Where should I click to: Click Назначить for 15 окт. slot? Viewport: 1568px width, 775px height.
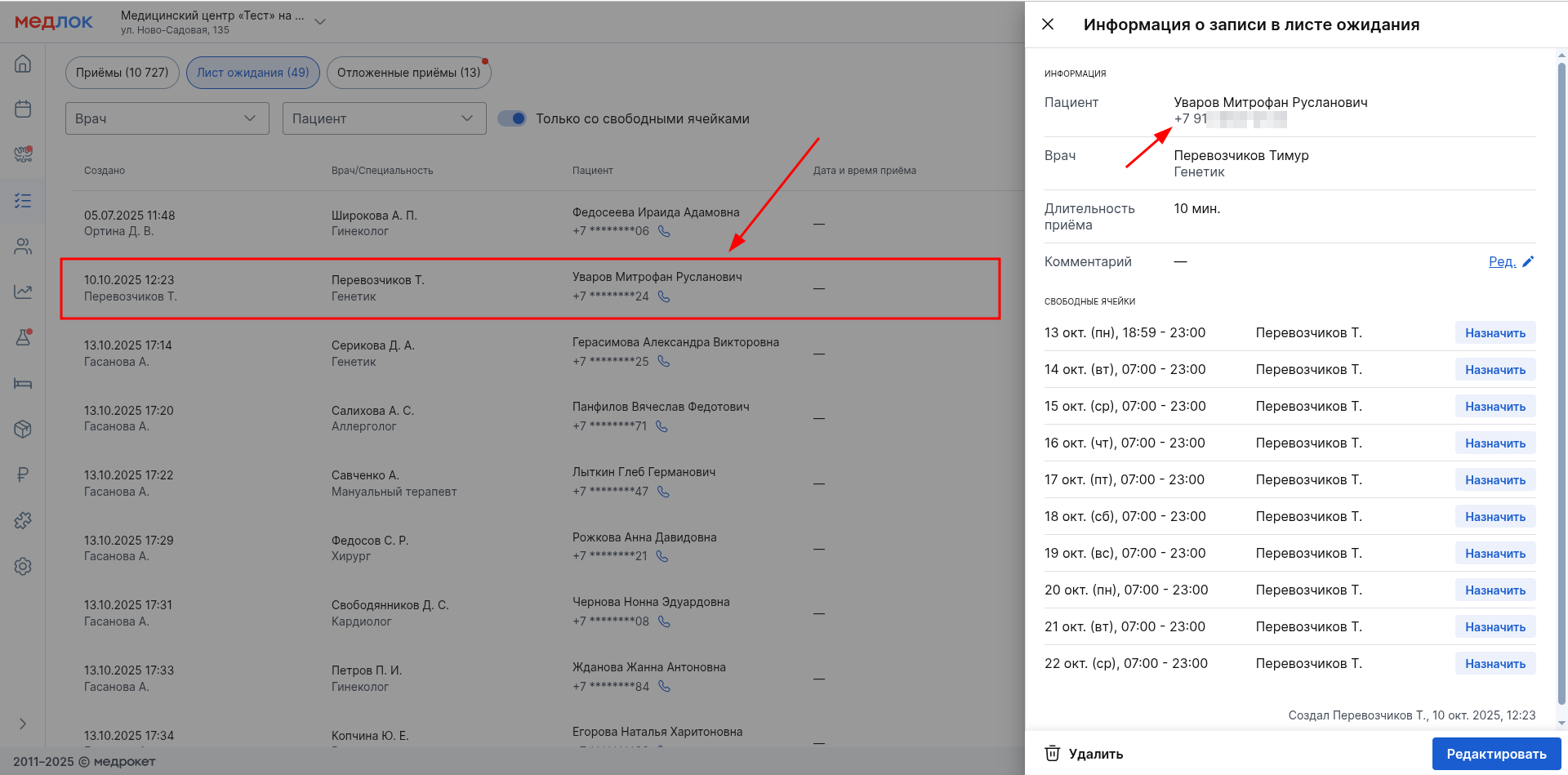pos(1494,407)
